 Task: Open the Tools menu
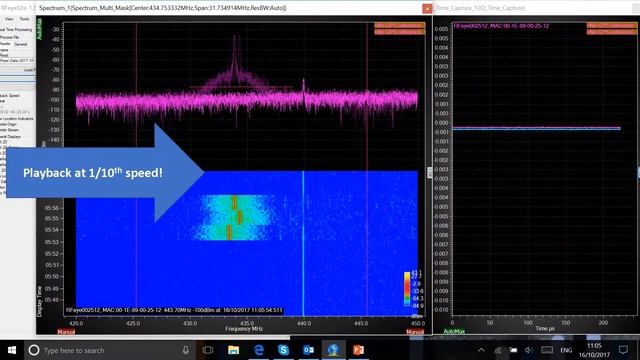24,19
